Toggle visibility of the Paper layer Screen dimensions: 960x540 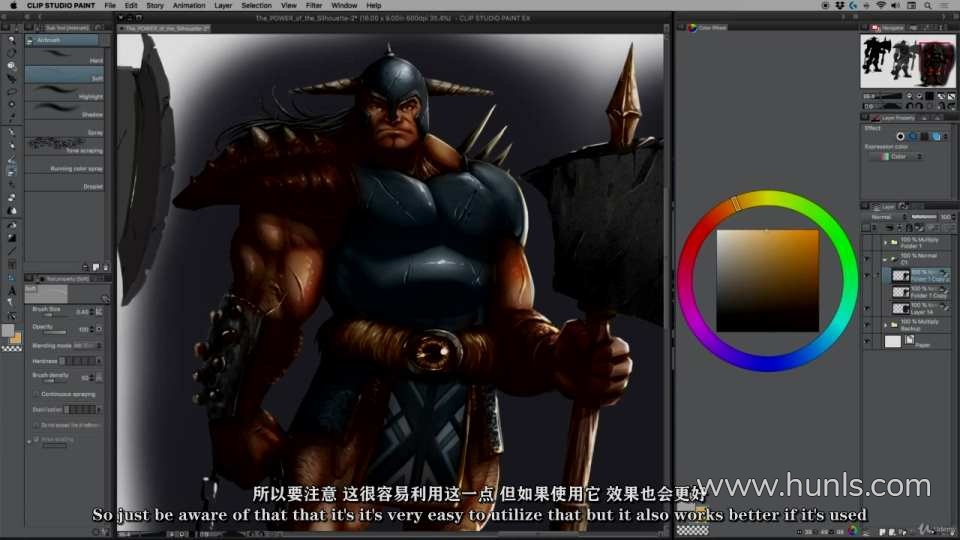coord(867,342)
